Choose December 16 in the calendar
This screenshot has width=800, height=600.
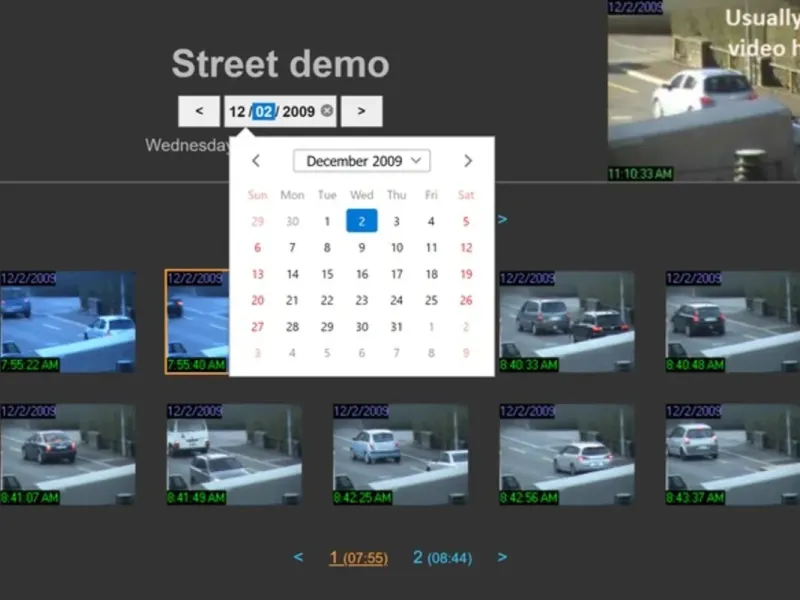pos(362,274)
